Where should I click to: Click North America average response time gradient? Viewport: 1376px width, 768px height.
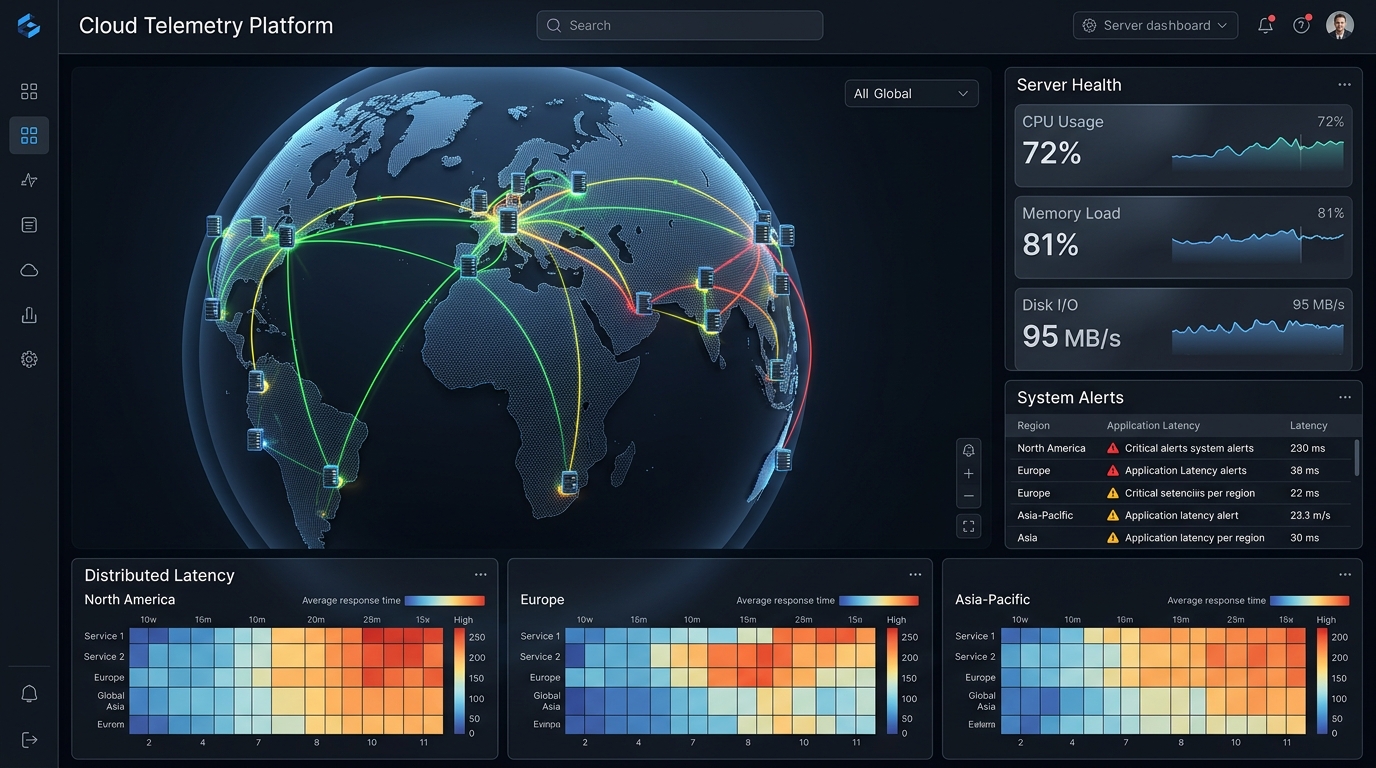[444, 601]
